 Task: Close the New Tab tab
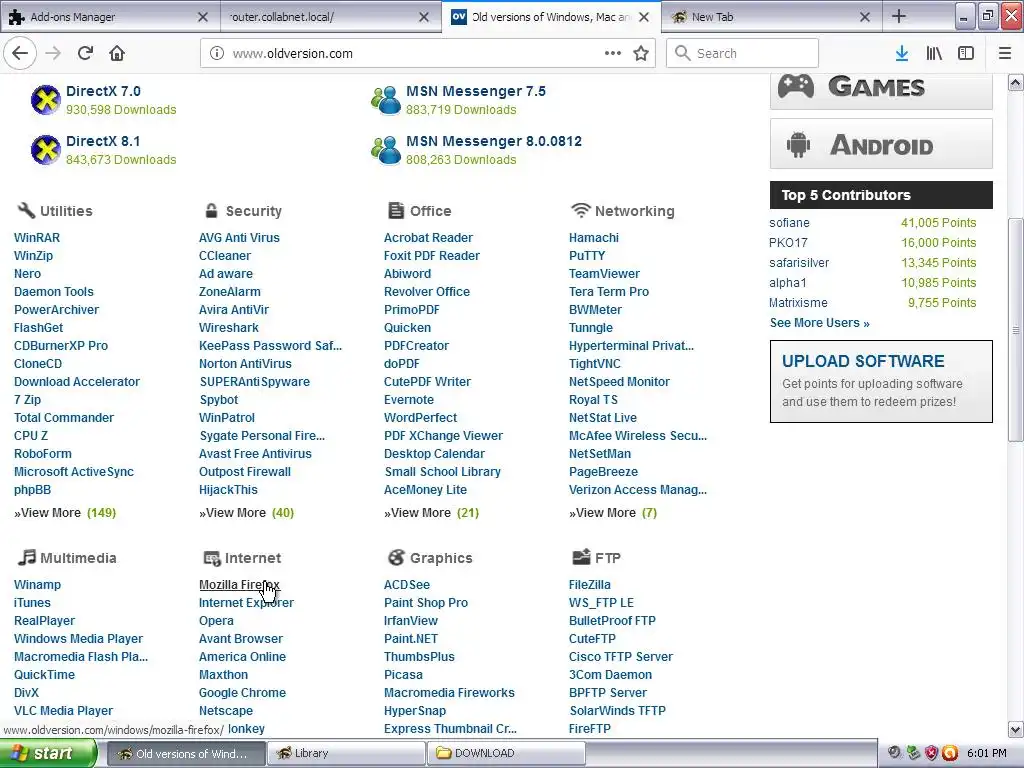pos(865,17)
